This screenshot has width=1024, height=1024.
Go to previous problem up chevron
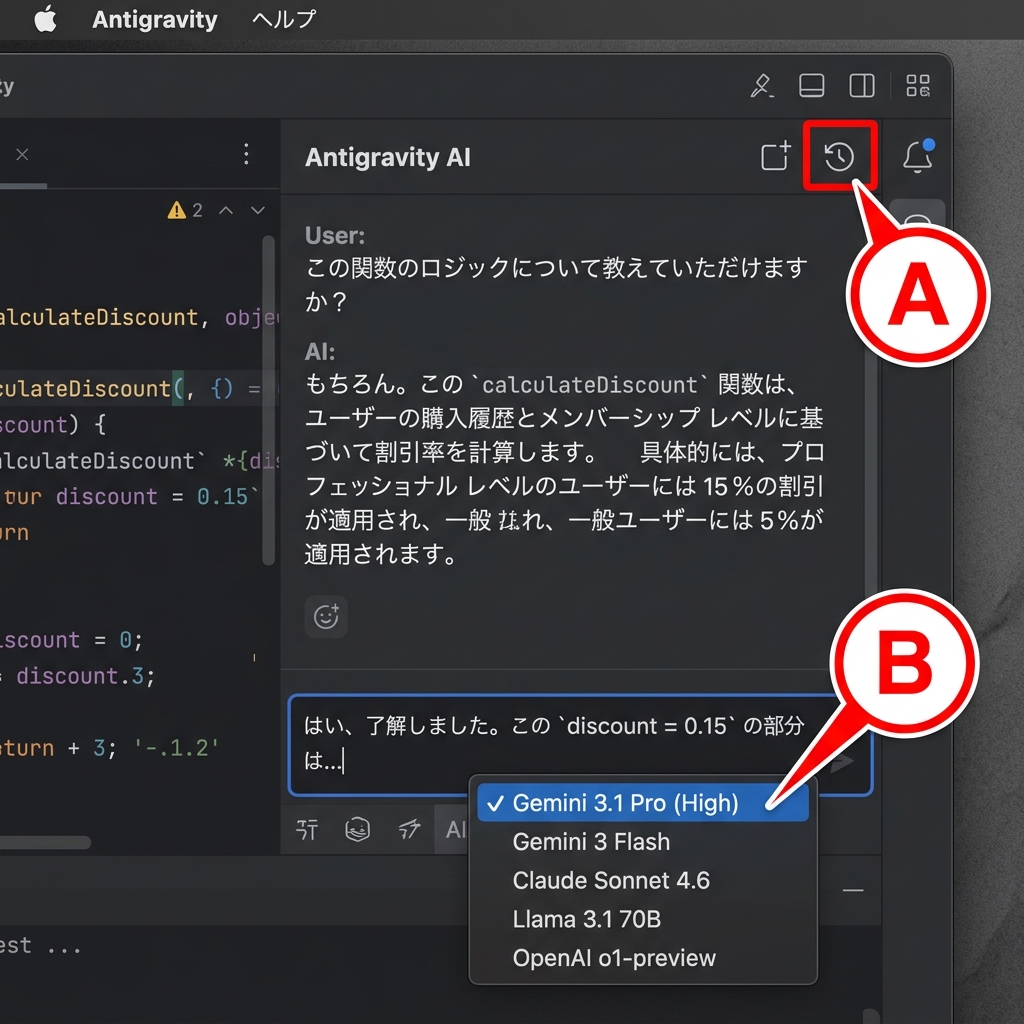coord(226,210)
